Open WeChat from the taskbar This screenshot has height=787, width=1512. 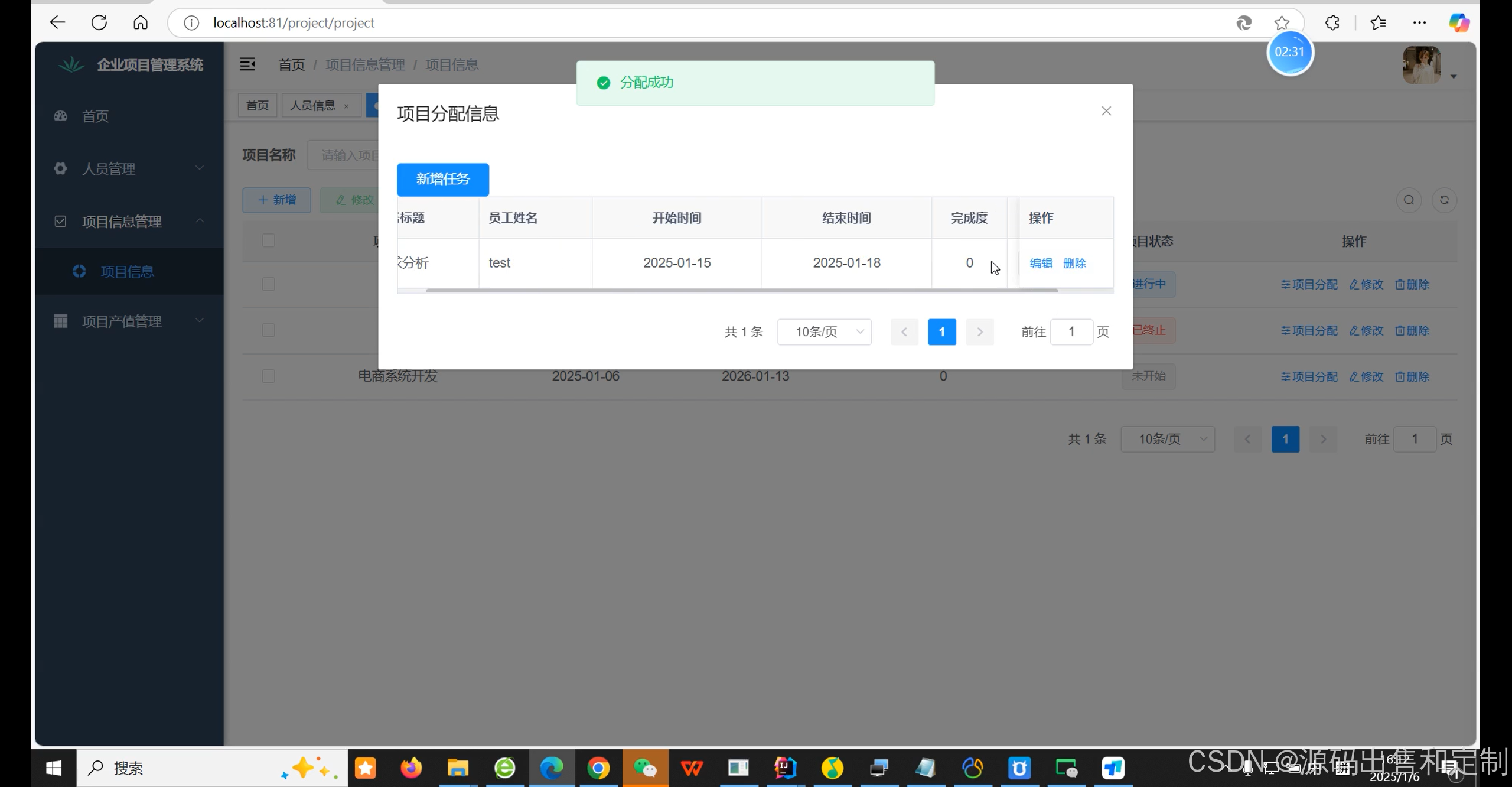point(645,768)
